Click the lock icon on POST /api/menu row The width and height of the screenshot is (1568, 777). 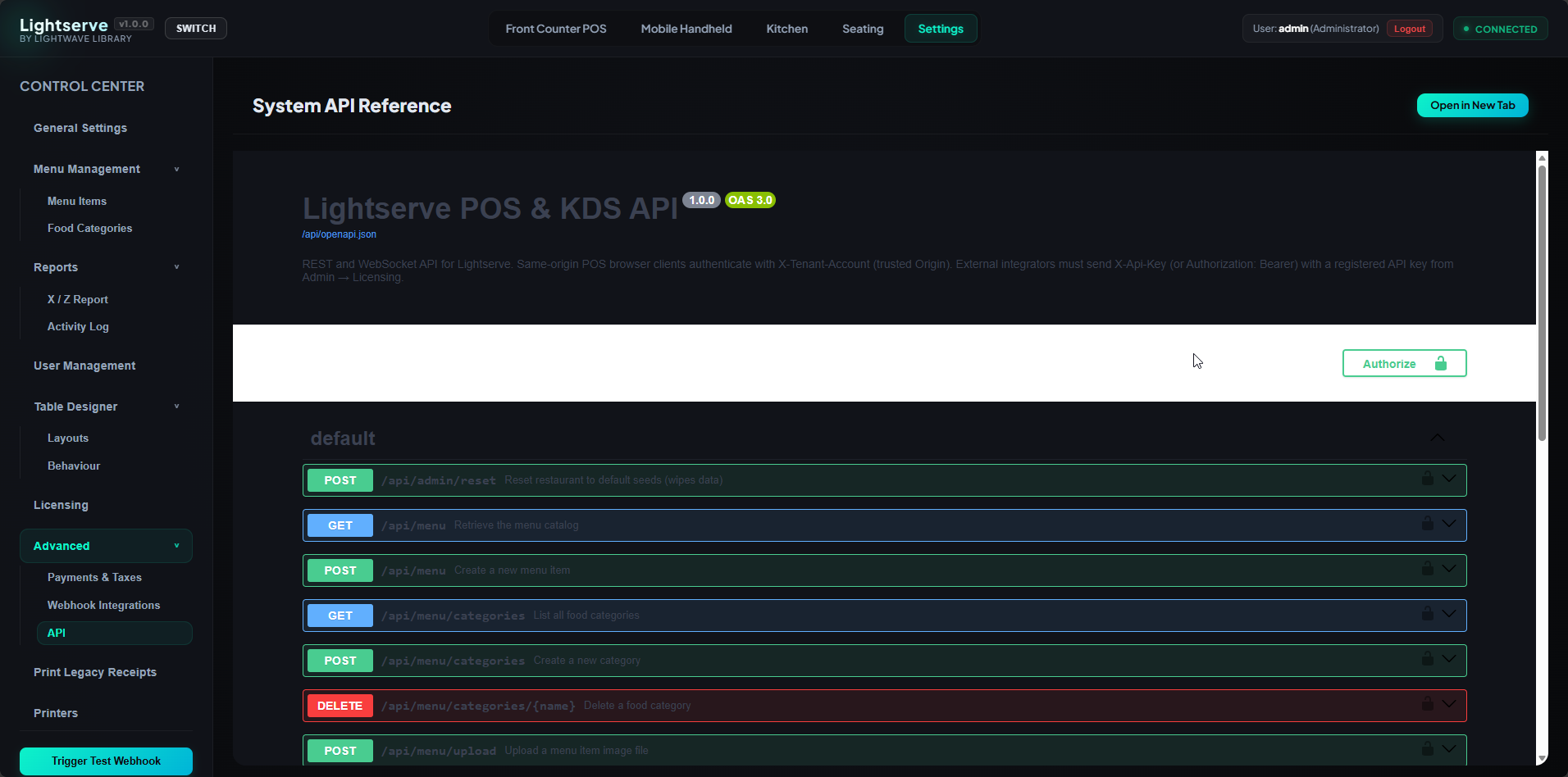[x=1427, y=569]
